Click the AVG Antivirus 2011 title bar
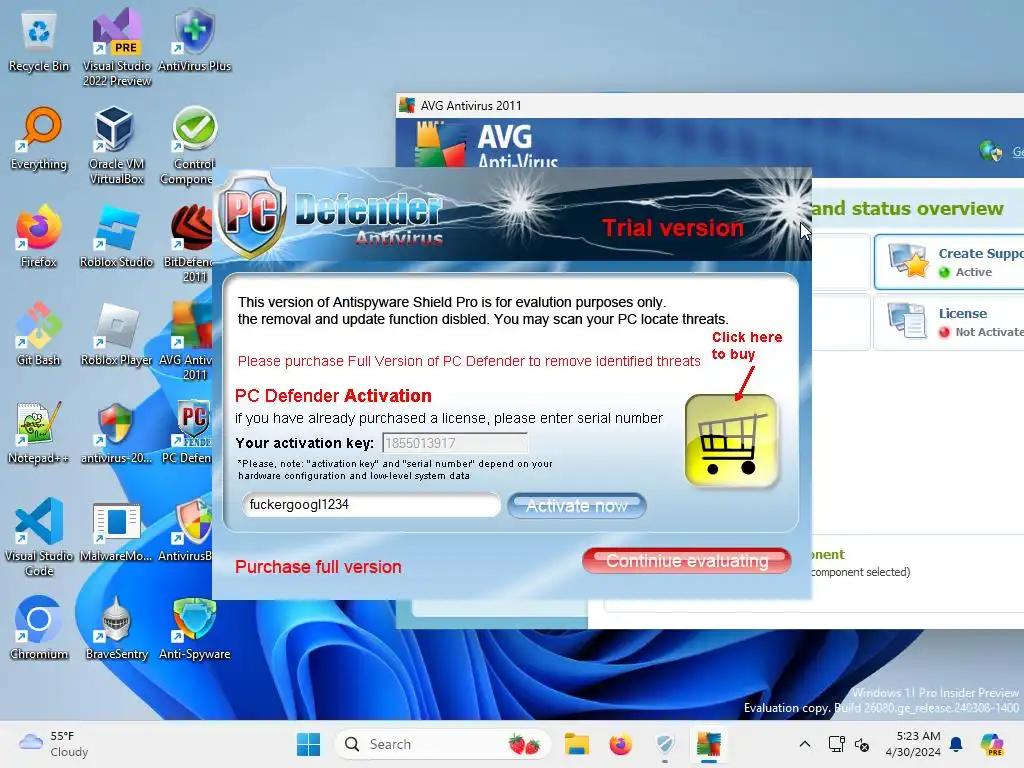The height and width of the screenshot is (768, 1024). [x=710, y=105]
